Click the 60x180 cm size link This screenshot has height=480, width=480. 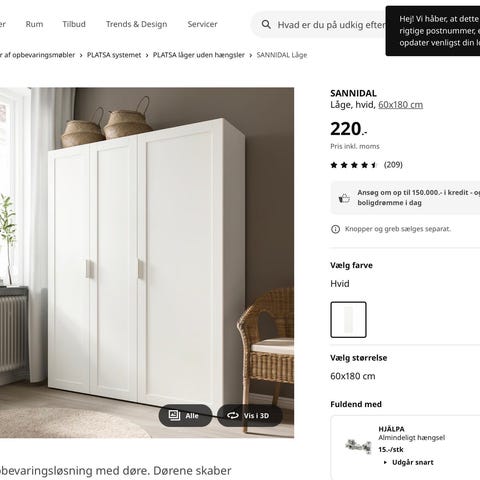[x=401, y=105]
